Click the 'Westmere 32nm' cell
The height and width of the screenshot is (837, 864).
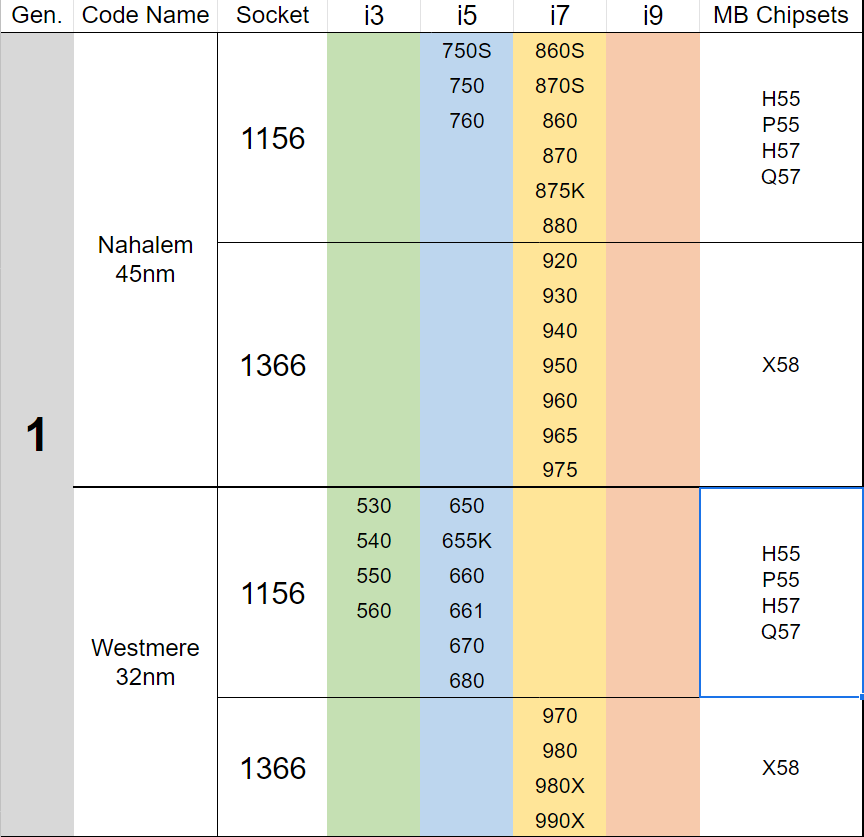pos(145,662)
